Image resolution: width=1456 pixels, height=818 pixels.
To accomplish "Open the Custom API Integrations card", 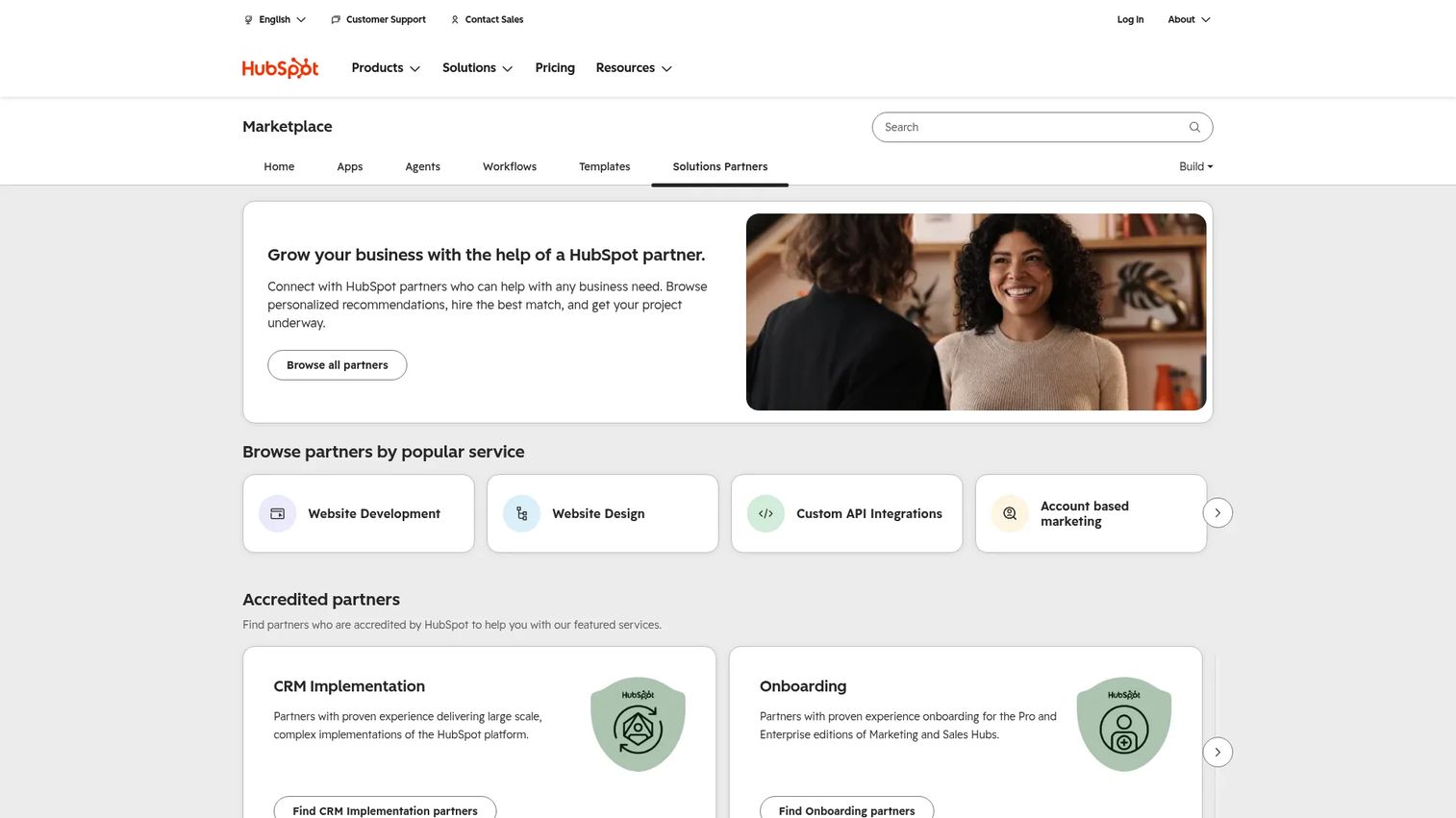I will point(847,513).
